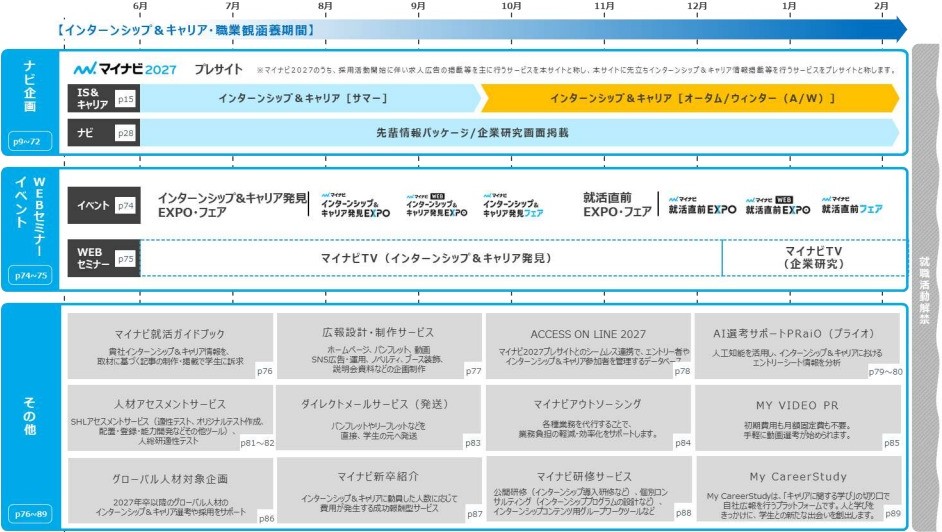Click the WEB 就活直前EXPO logo
This screenshot has width=942, height=532.
778,205
